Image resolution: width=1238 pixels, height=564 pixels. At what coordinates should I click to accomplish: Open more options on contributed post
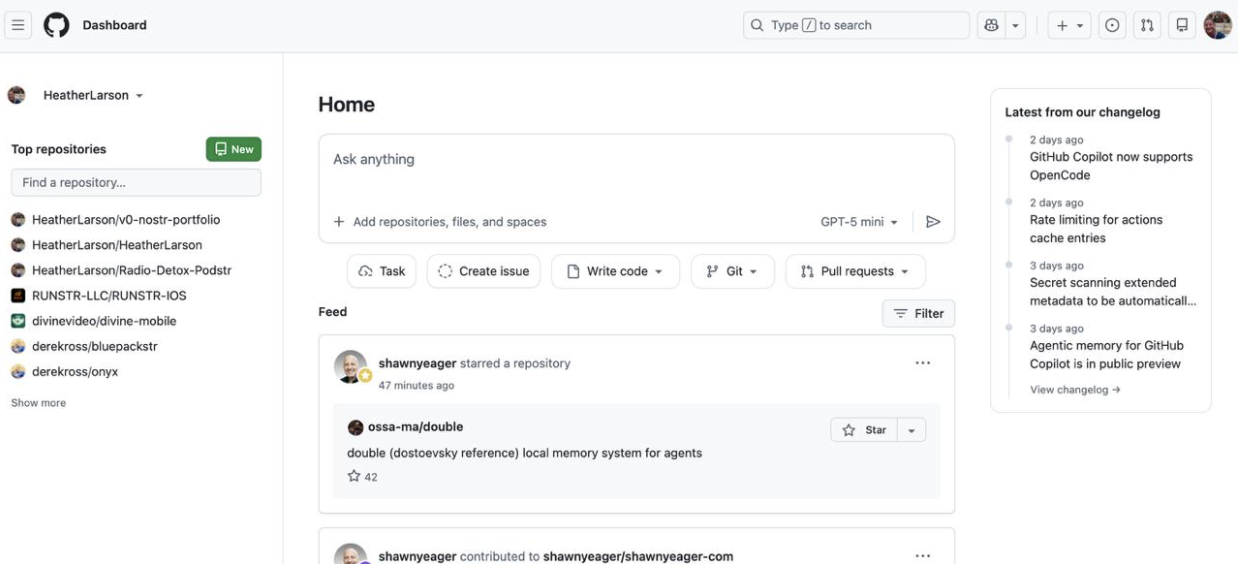923,556
